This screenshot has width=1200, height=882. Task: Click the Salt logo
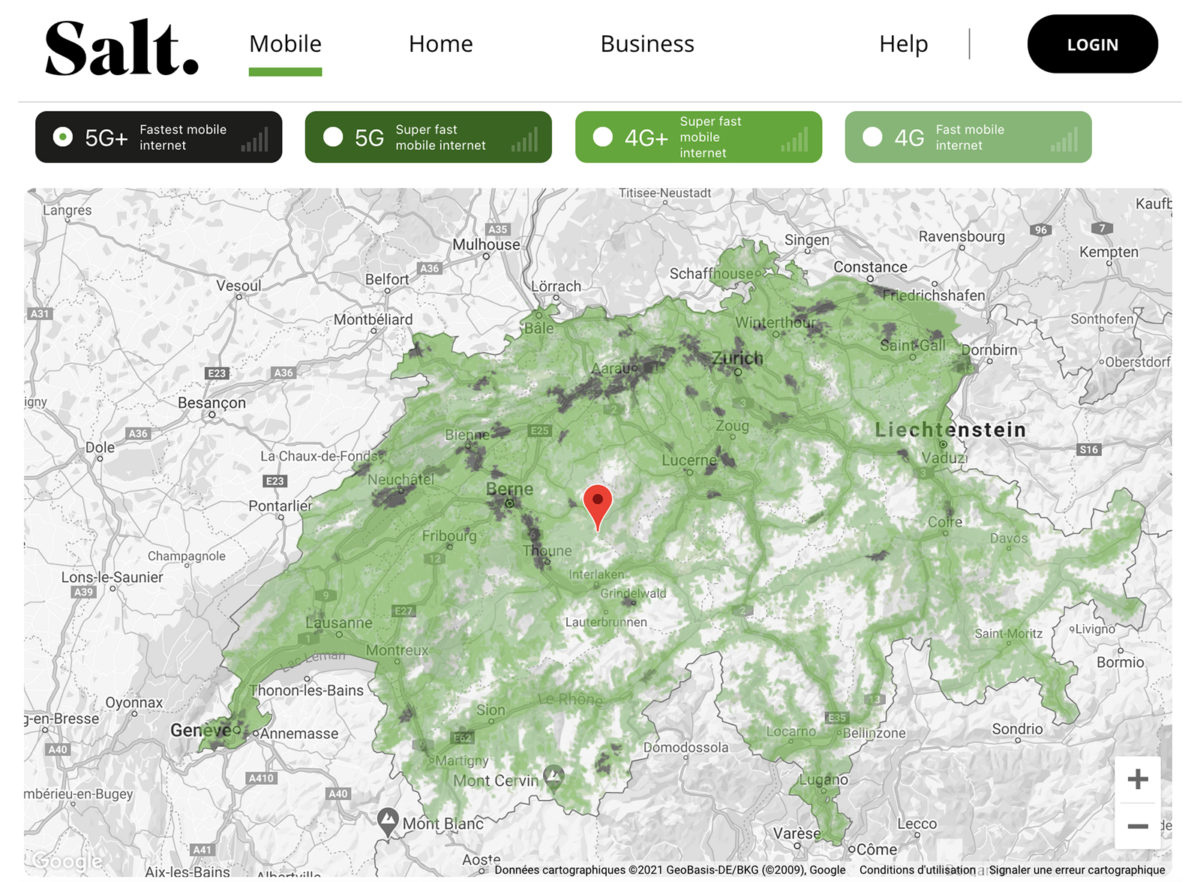(x=121, y=47)
